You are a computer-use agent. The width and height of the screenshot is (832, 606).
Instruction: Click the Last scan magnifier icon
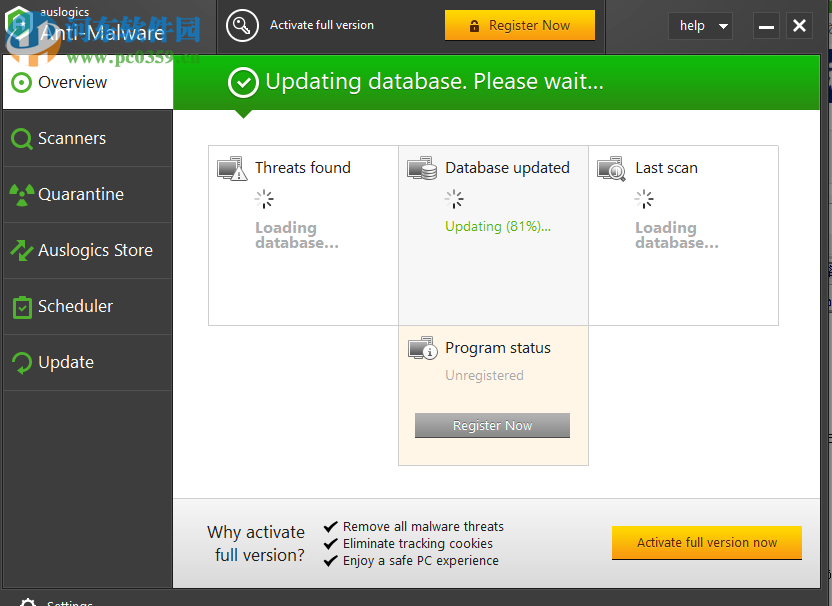611,168
